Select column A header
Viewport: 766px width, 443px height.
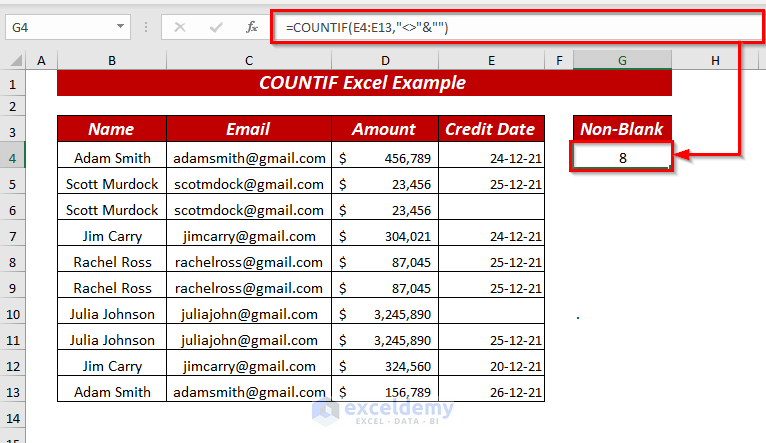click(42, 61)
